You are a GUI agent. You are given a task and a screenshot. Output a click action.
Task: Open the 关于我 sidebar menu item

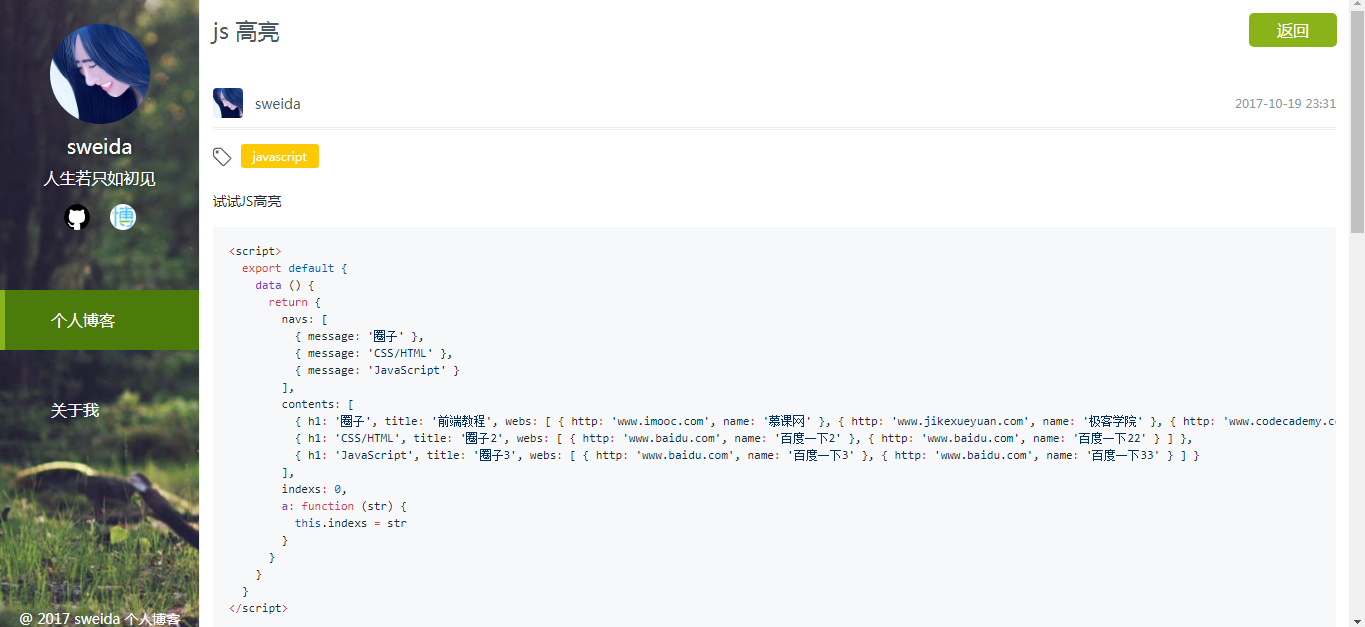pos(100,410)
